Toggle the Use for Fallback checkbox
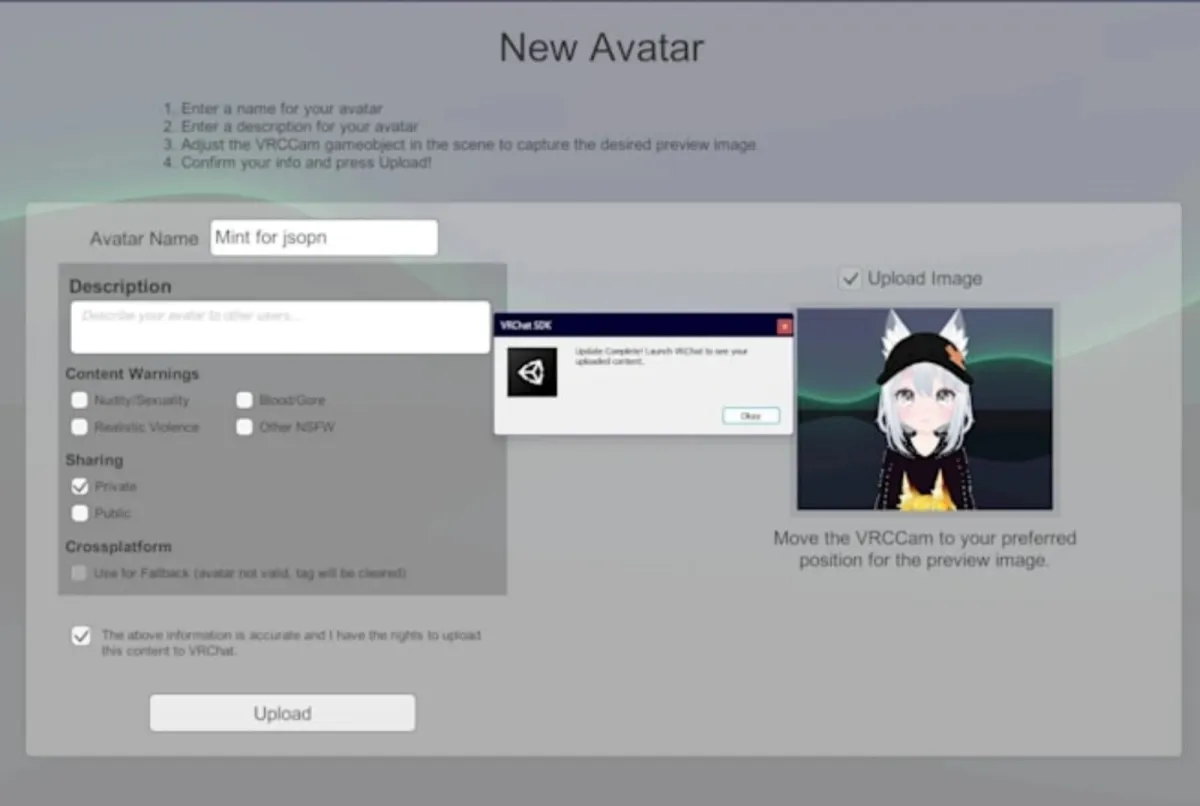Image resolution: width=1200 pixels, height=806 pixels. coord(79,573)
